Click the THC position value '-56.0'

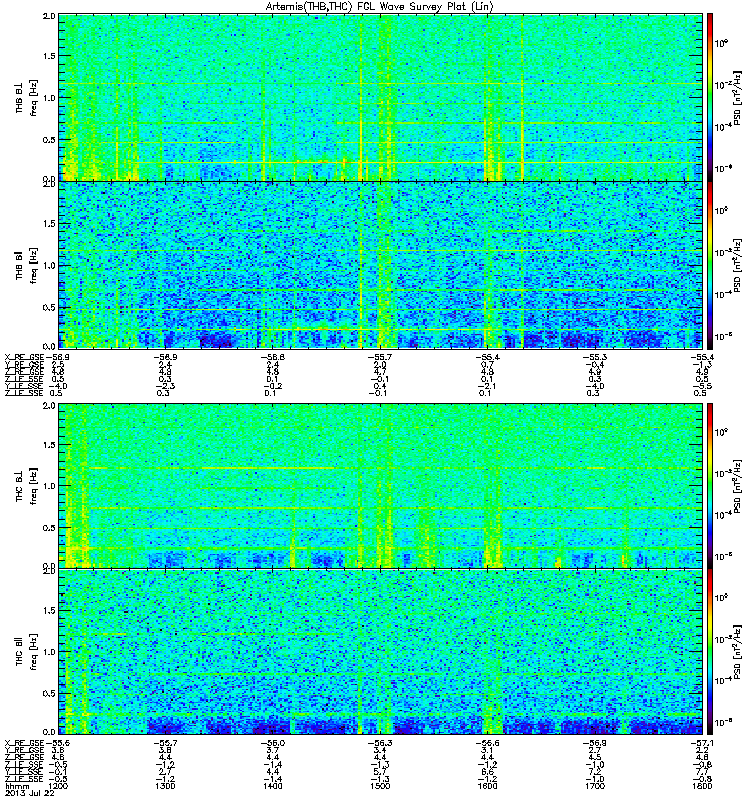(272, 743)
